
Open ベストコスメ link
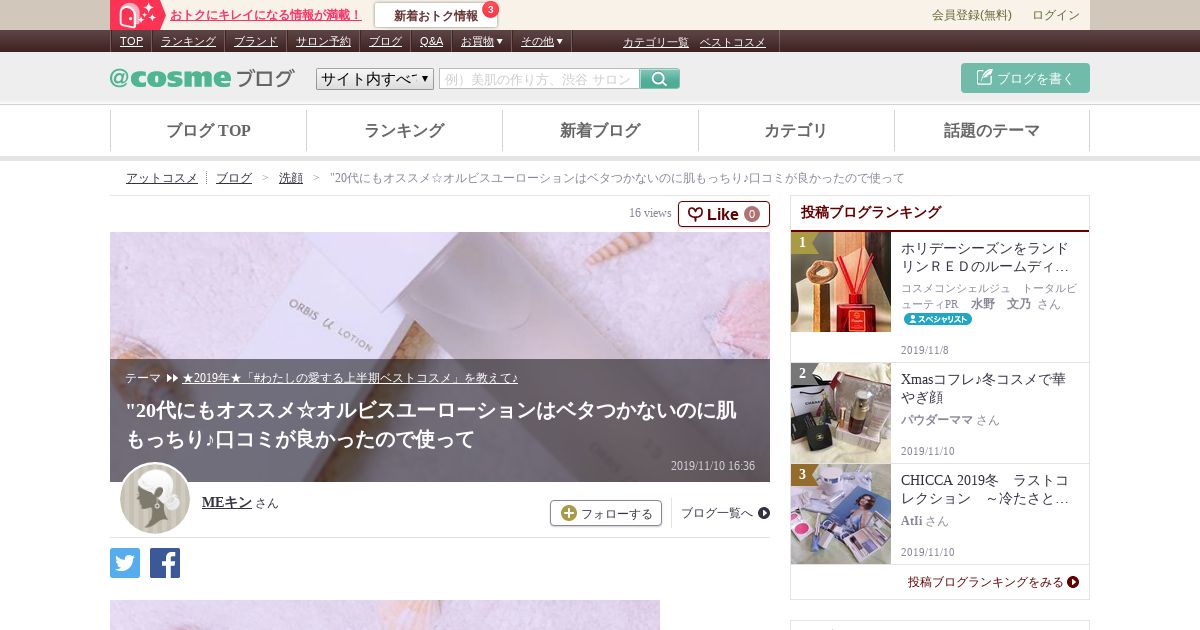[x=732, y=42]
